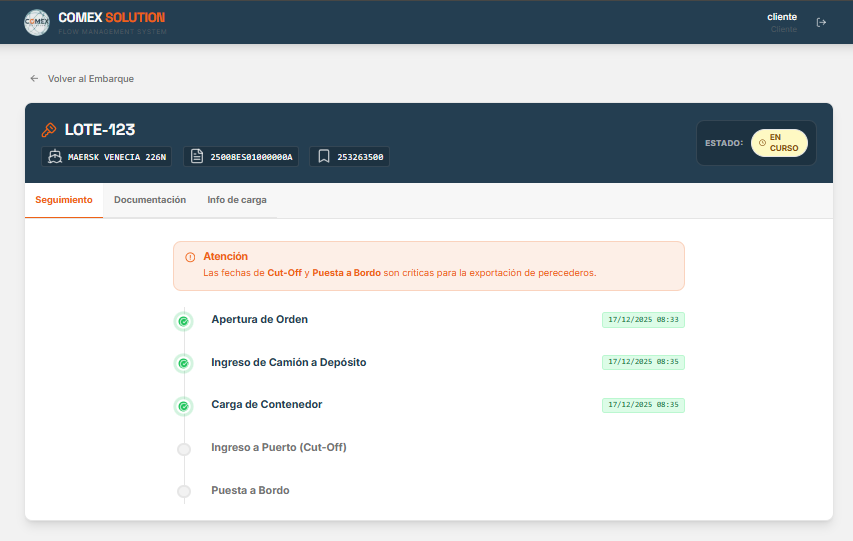Click the orange tool icon beside LOTE-123
Viewport: 853px width, 541px height.
[x=49, y=130]
